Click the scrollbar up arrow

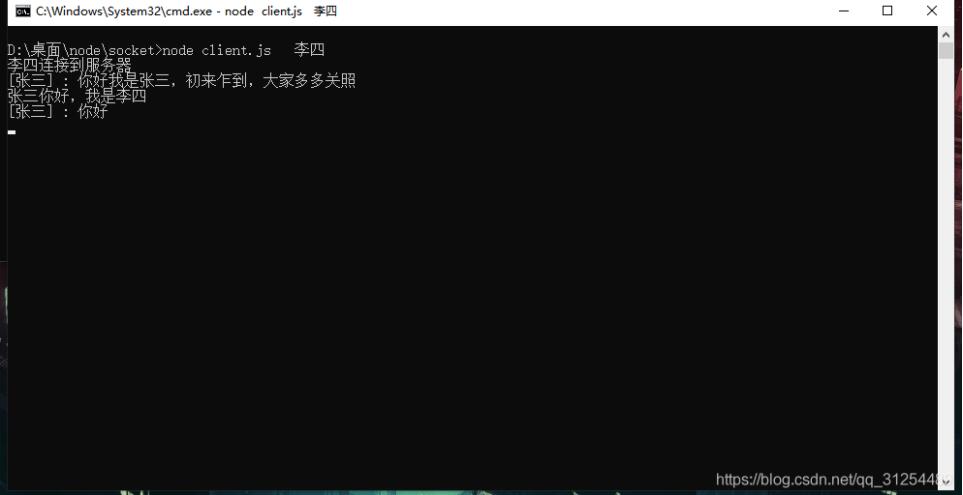click(945, 34)
